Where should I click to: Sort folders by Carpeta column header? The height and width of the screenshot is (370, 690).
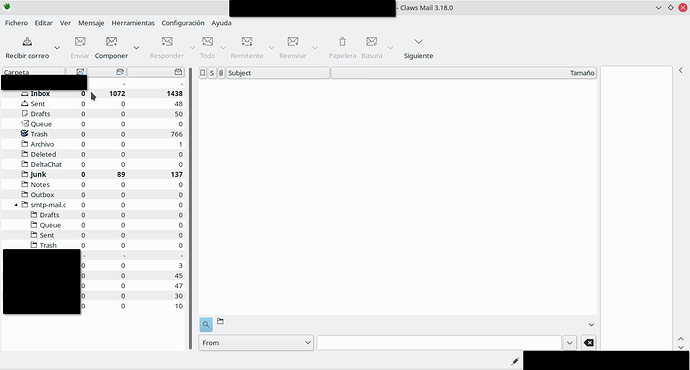pyautogui.click(x=33, y=72)
